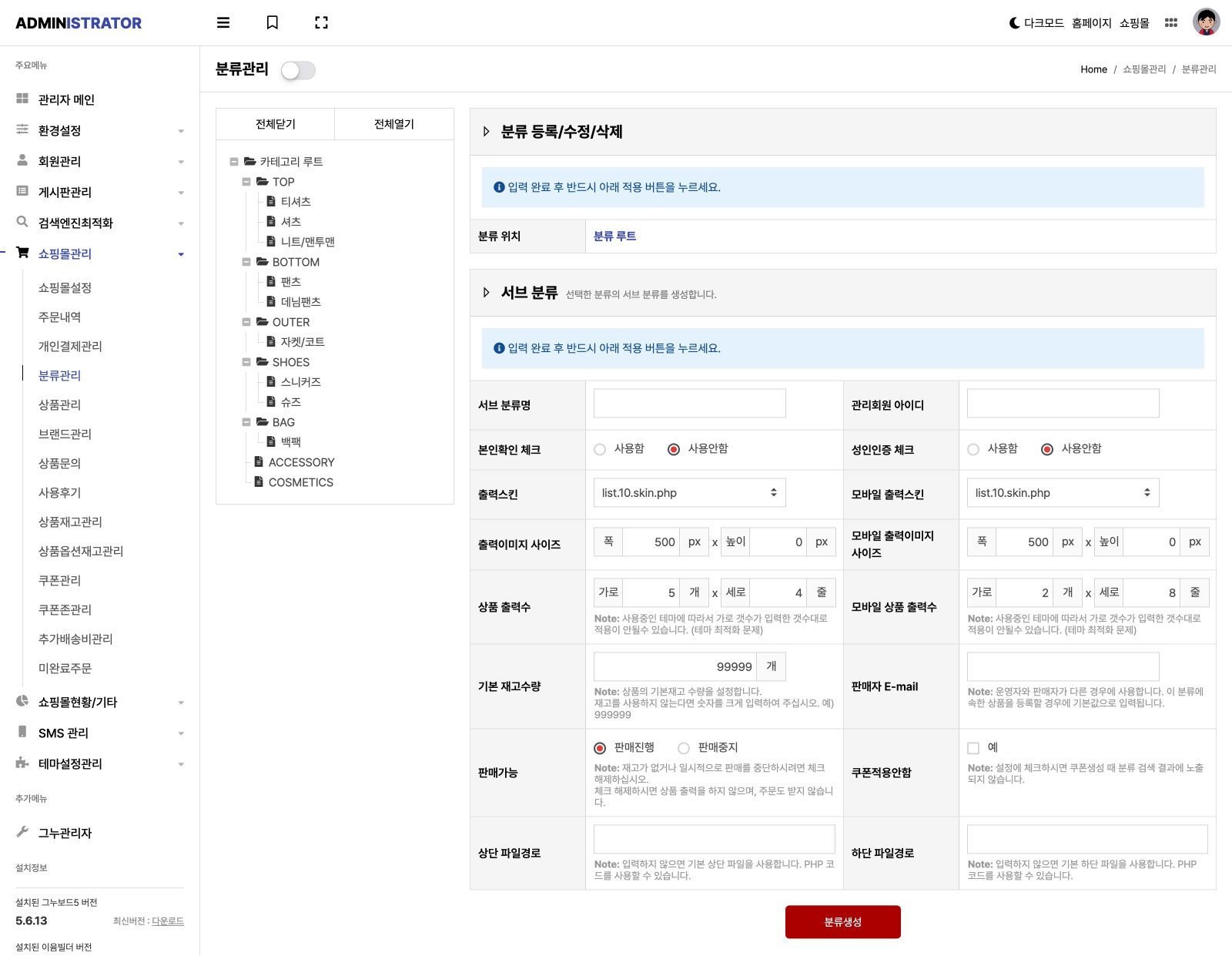Click the 전체닫기 button

point(276,124)
